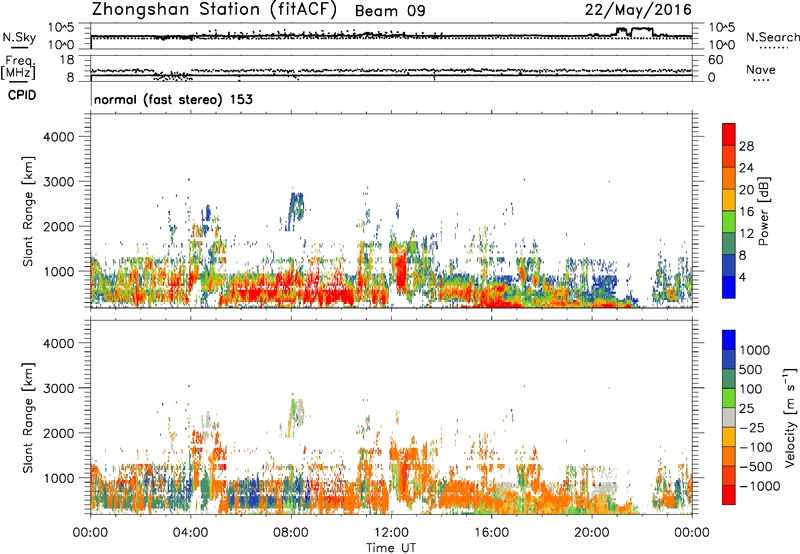Click the "4" label on the Power color bar

pyautogui.click(x=743, y=277)
